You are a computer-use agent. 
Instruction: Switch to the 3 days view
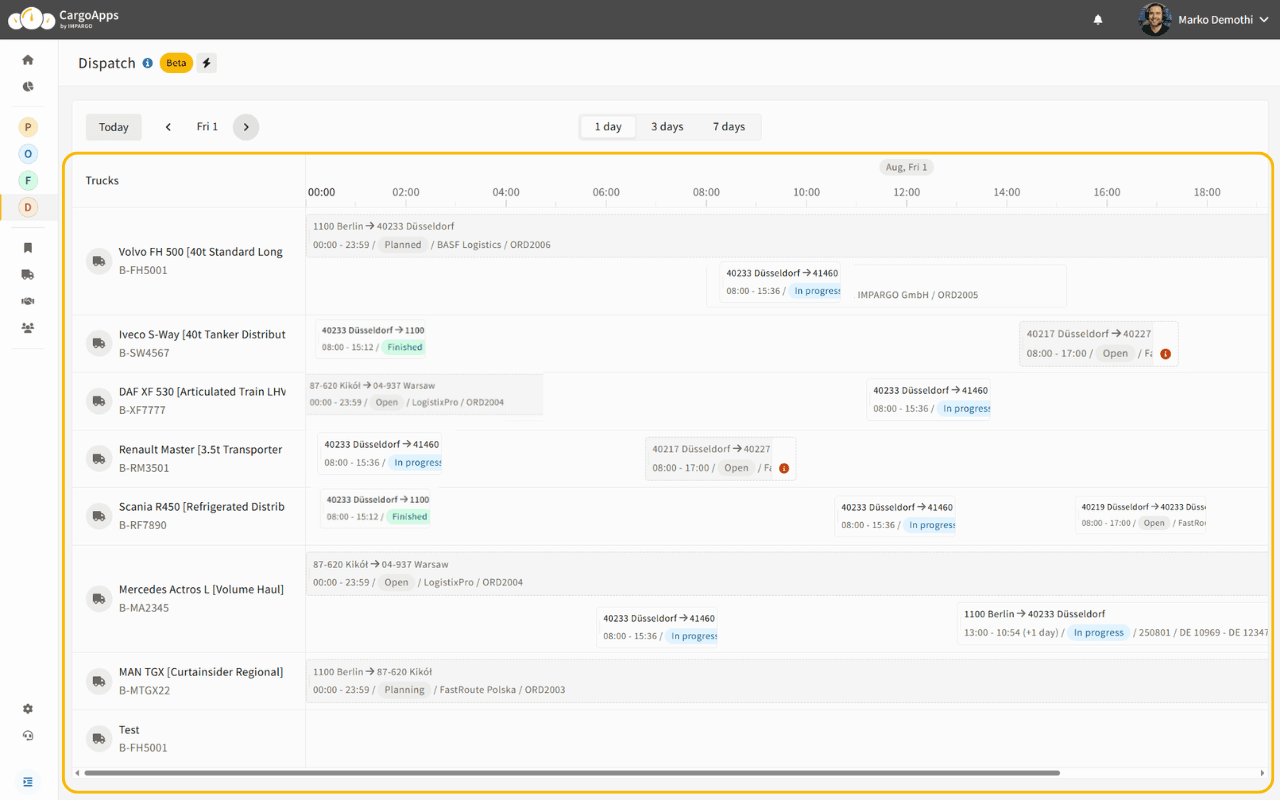click(x=667, y=126)
